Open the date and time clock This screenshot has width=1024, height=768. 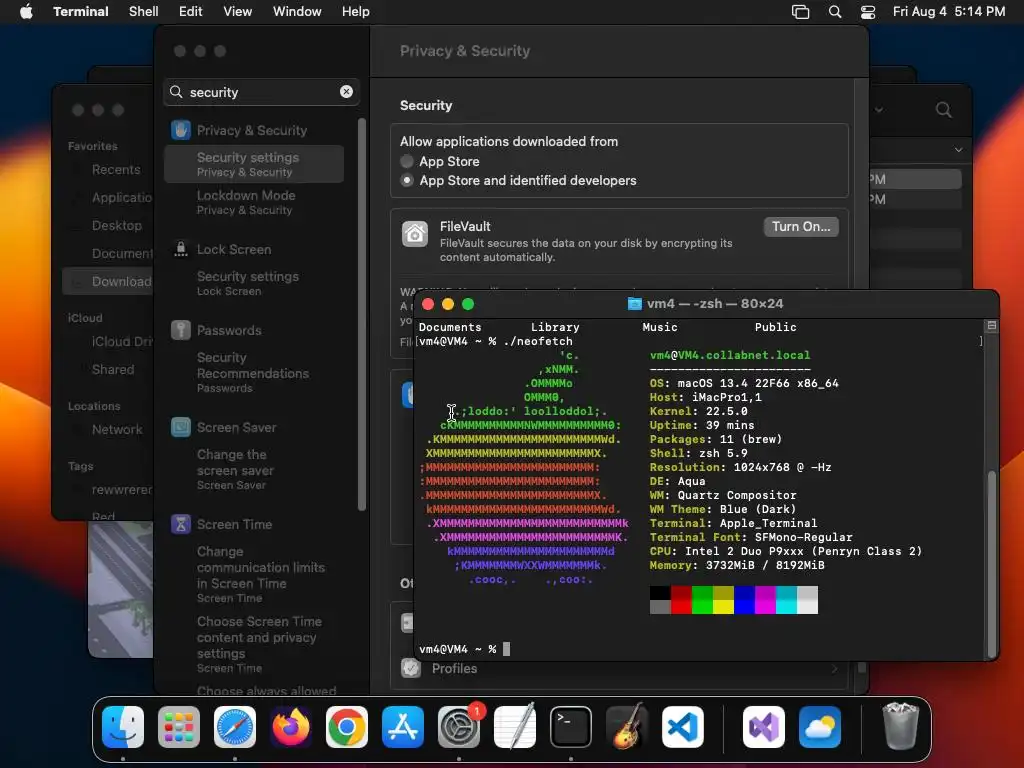[x=949, y=12]
